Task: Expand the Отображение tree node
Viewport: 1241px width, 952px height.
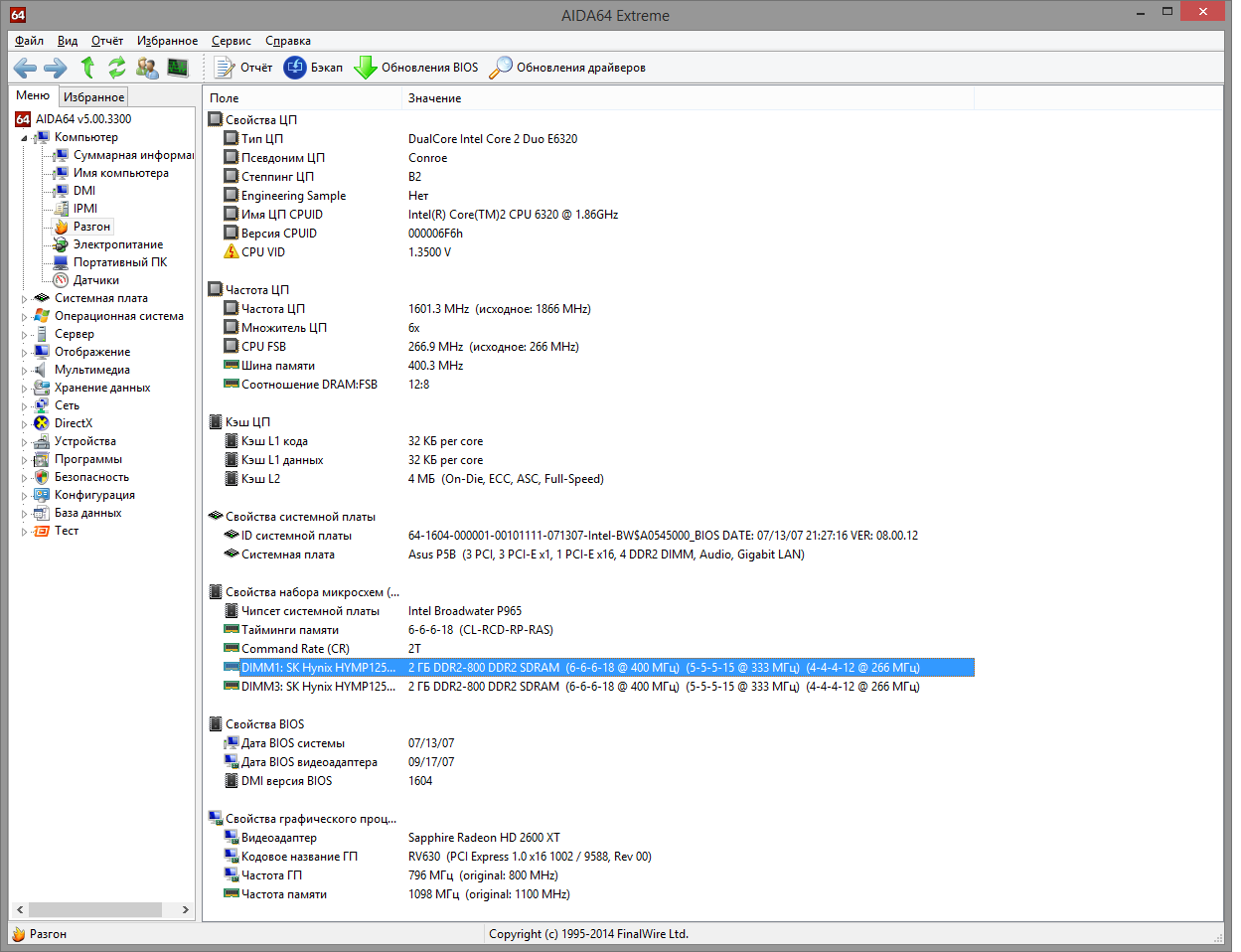Action: [24, 352]
